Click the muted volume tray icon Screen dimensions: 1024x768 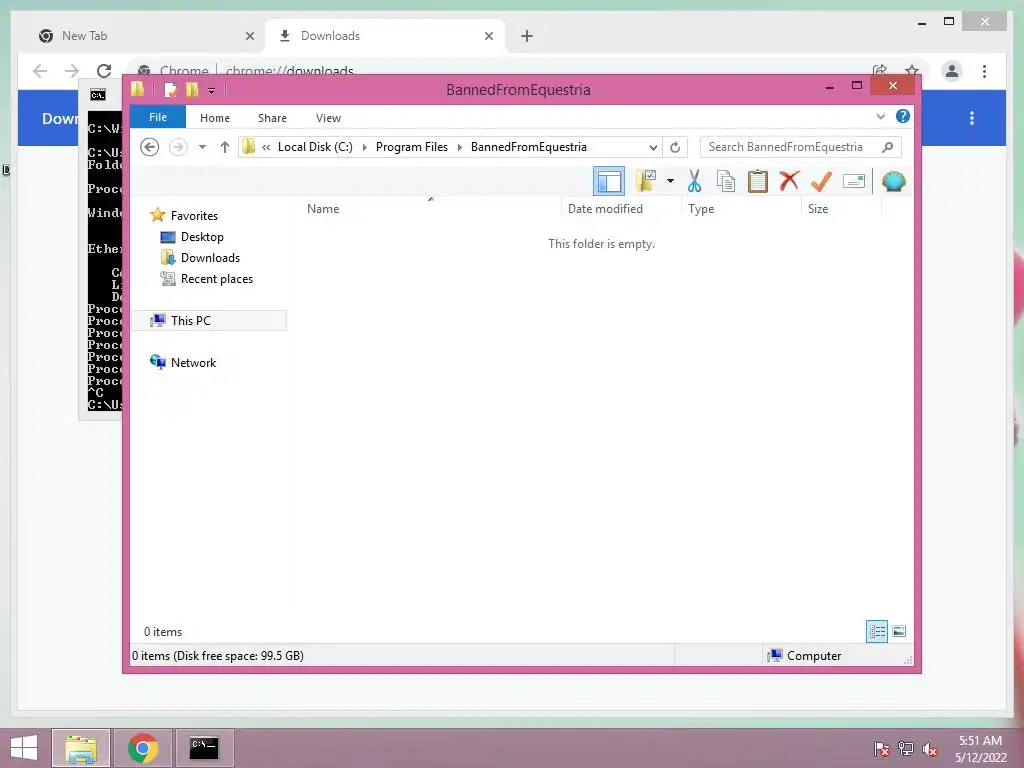point(930,749)
